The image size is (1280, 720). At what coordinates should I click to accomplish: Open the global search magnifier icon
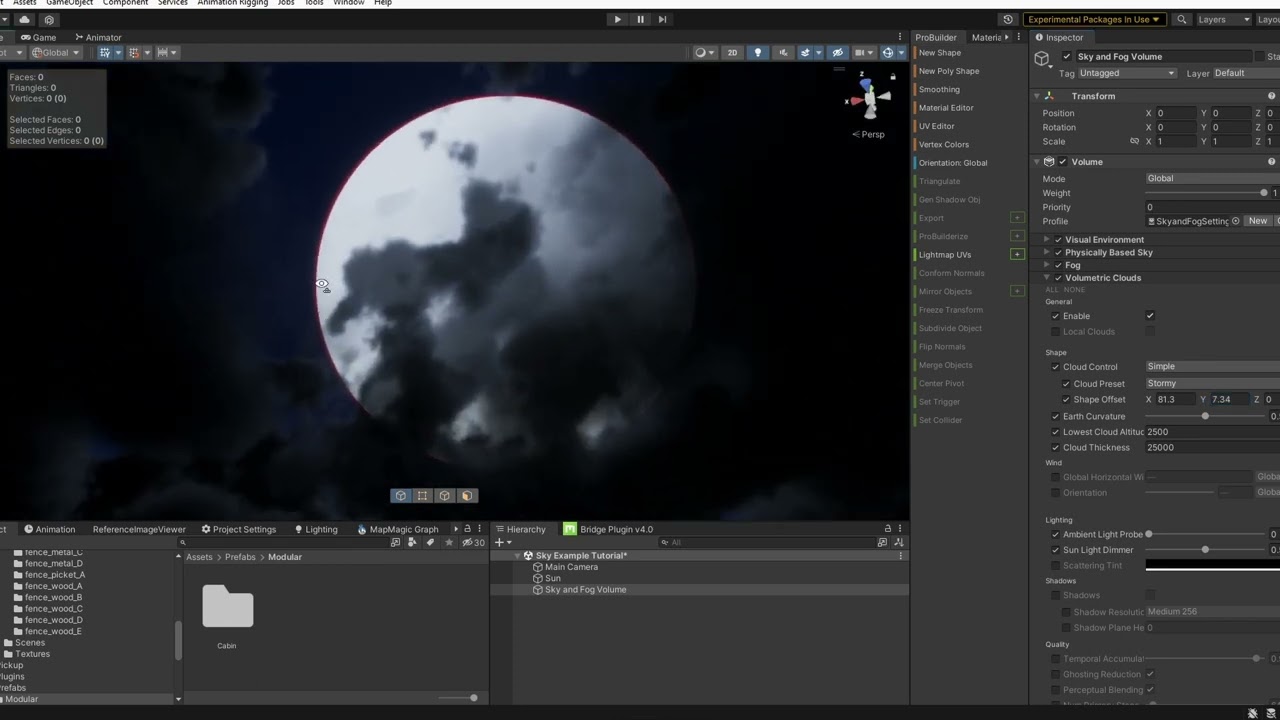click(x=1181, y=19)
